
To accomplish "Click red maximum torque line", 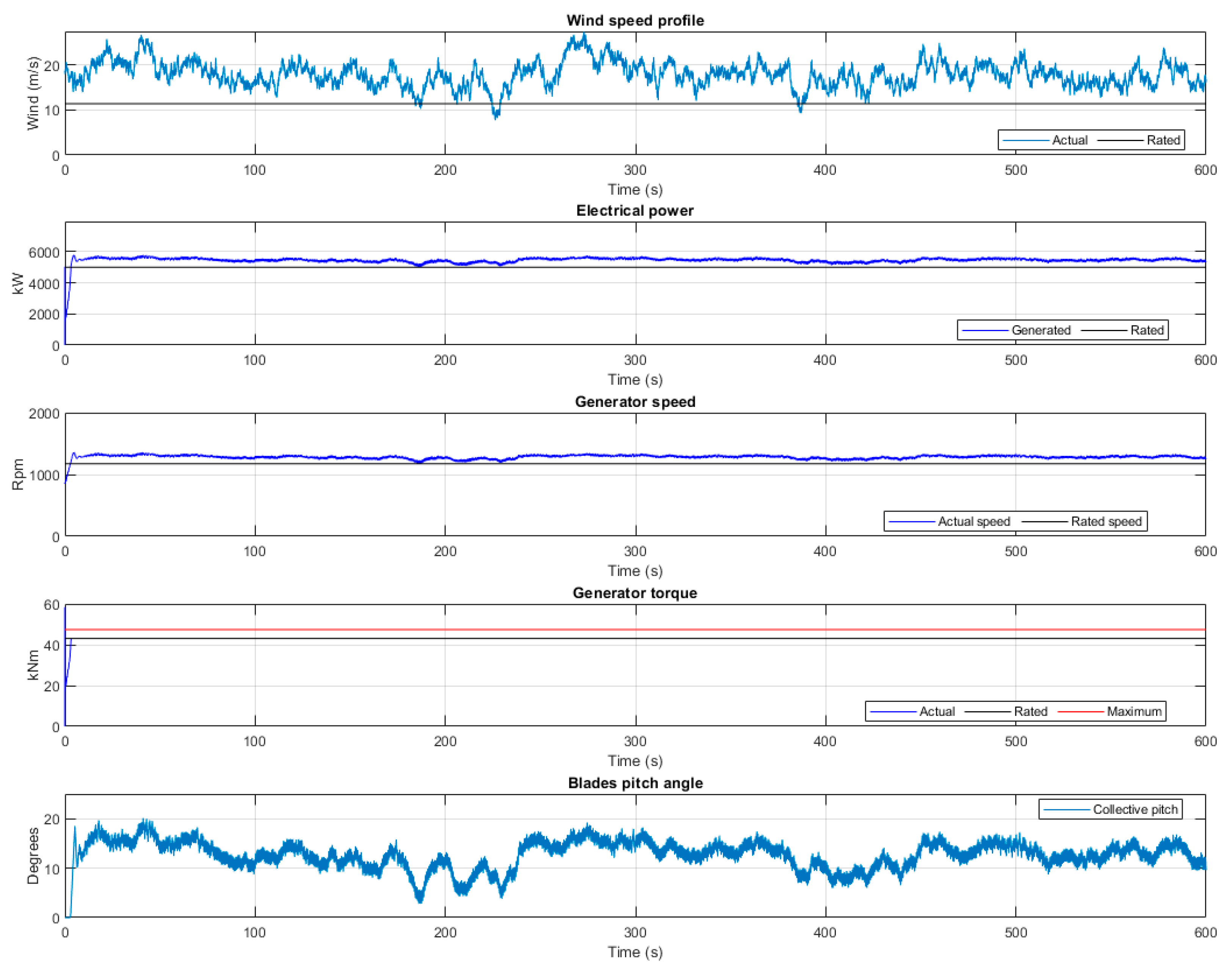I will tap(568, 630).
